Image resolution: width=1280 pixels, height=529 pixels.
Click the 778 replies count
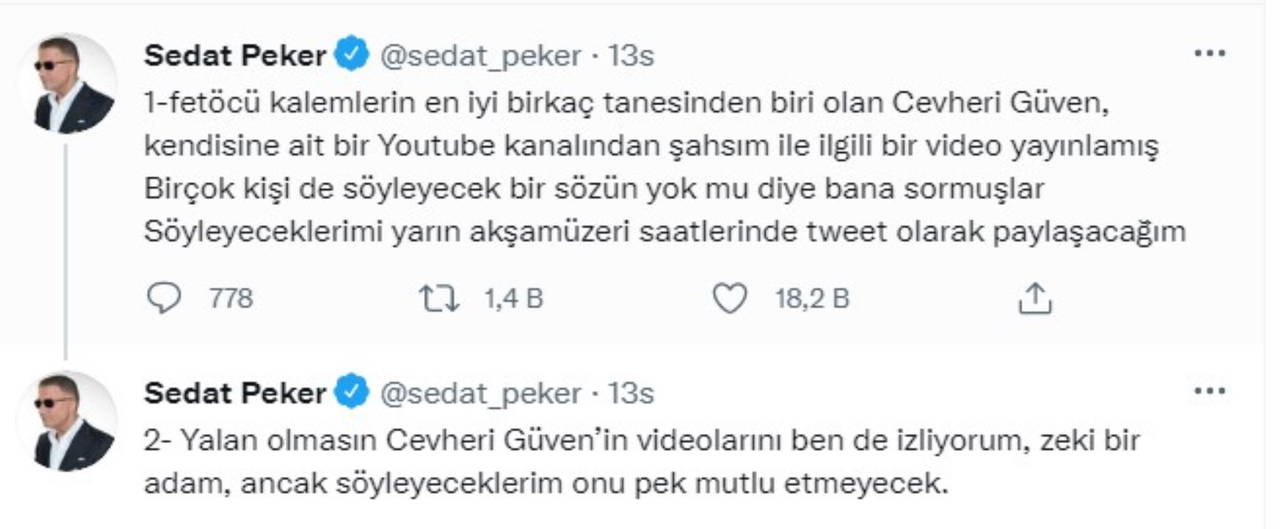pyautogui.click(x=231, y=298)
